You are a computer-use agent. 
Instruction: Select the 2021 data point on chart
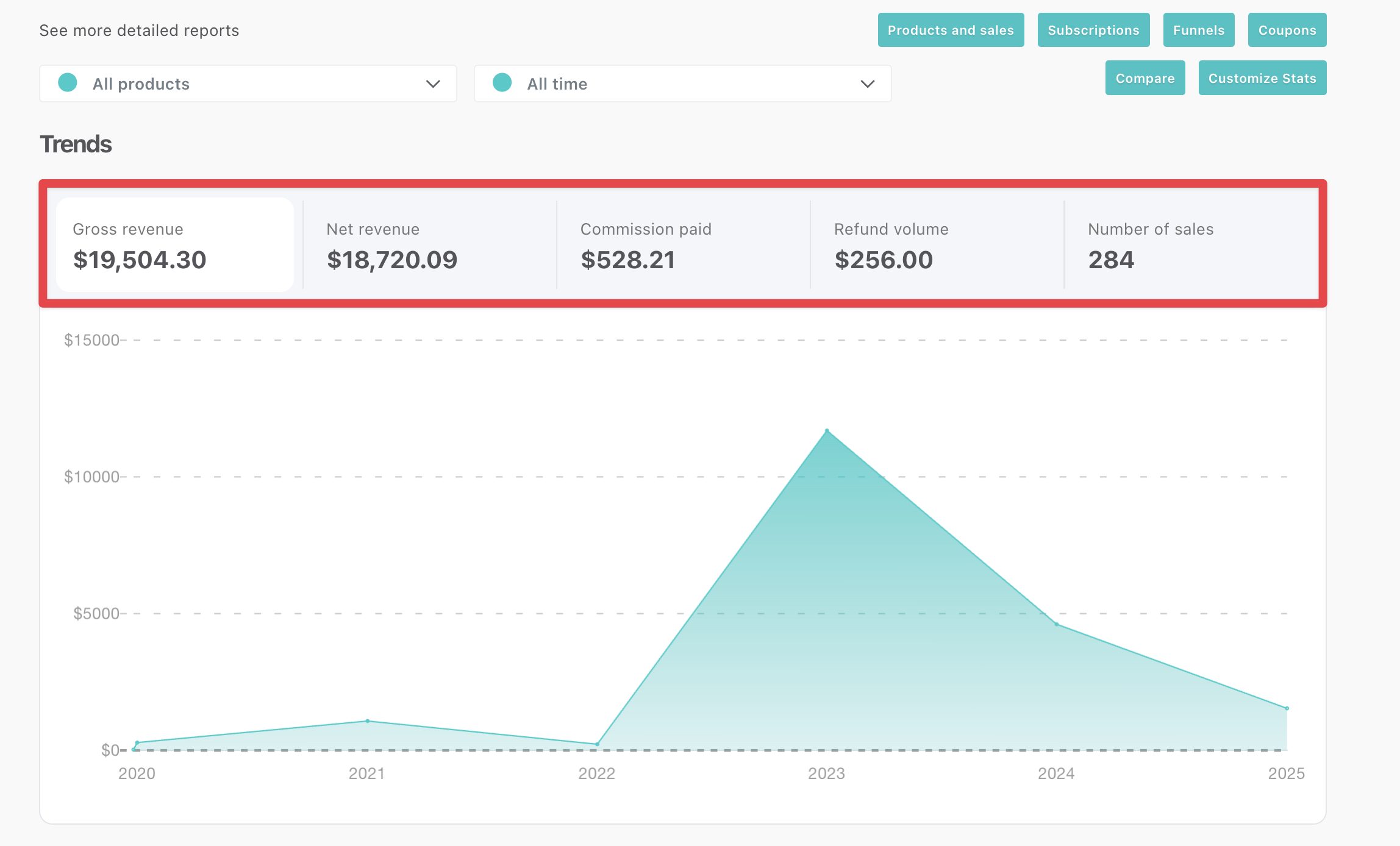click(368, 721)
